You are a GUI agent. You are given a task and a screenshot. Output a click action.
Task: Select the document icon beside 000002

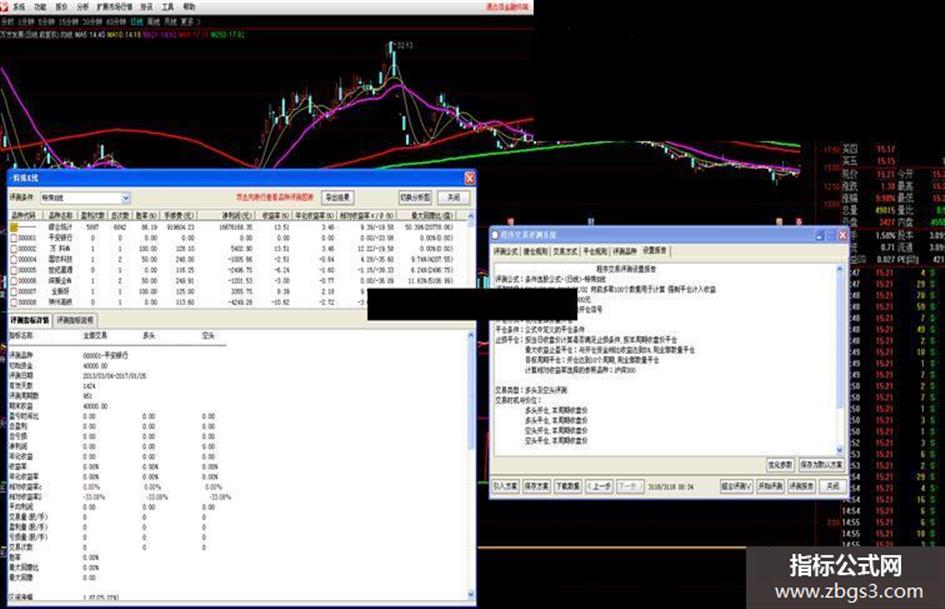pos(14,246)
